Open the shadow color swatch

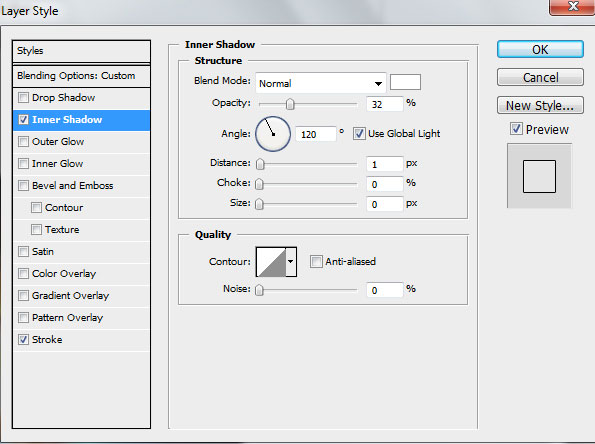click(405, 82)
